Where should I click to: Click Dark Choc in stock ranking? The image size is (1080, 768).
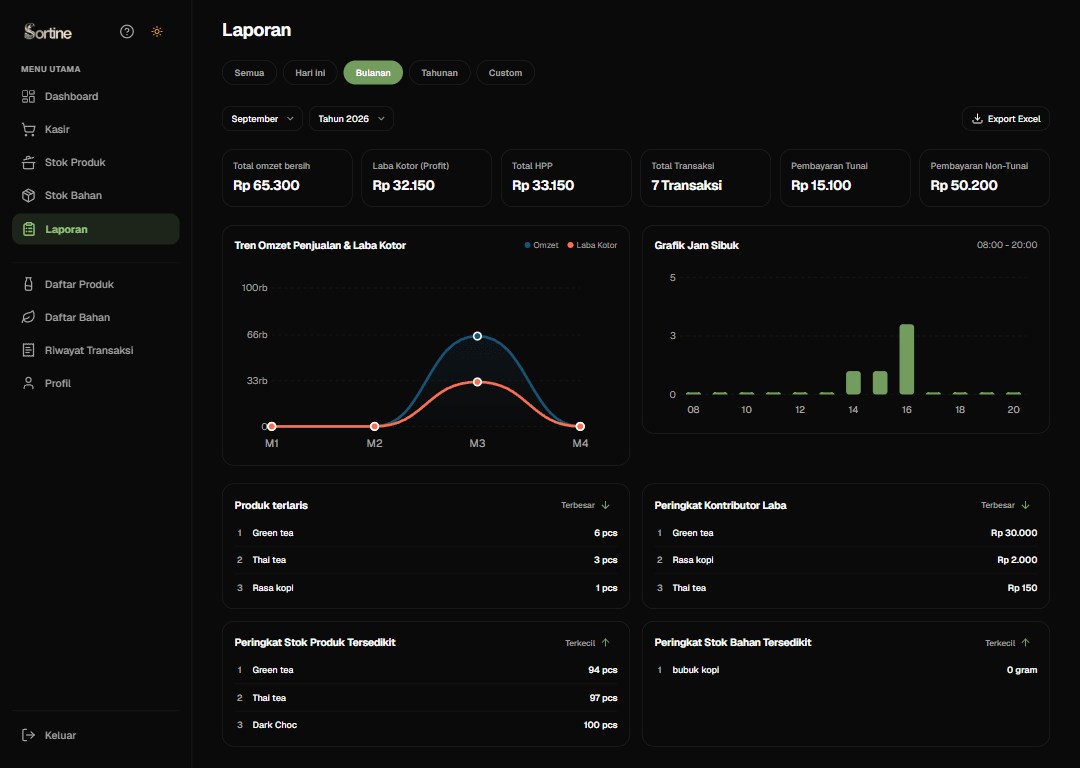coord(426,725)
